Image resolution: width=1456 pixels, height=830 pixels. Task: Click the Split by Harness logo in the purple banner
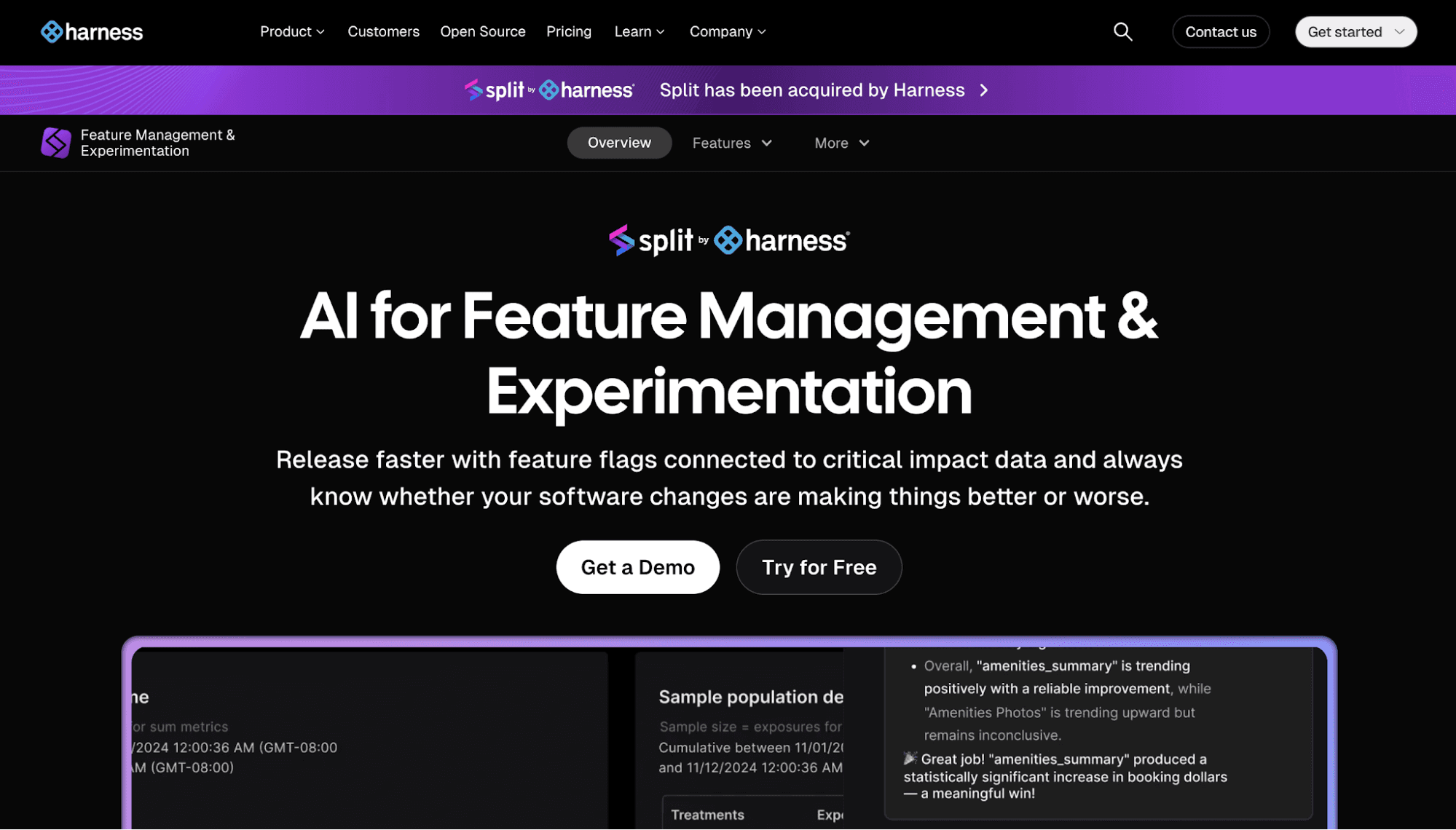[549, 90]
